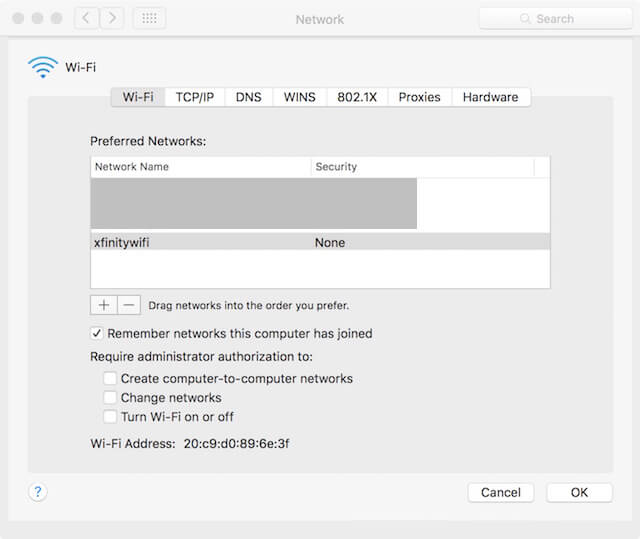Click the Cancel button
640x539 pixels.
click(x=501, y=492)
